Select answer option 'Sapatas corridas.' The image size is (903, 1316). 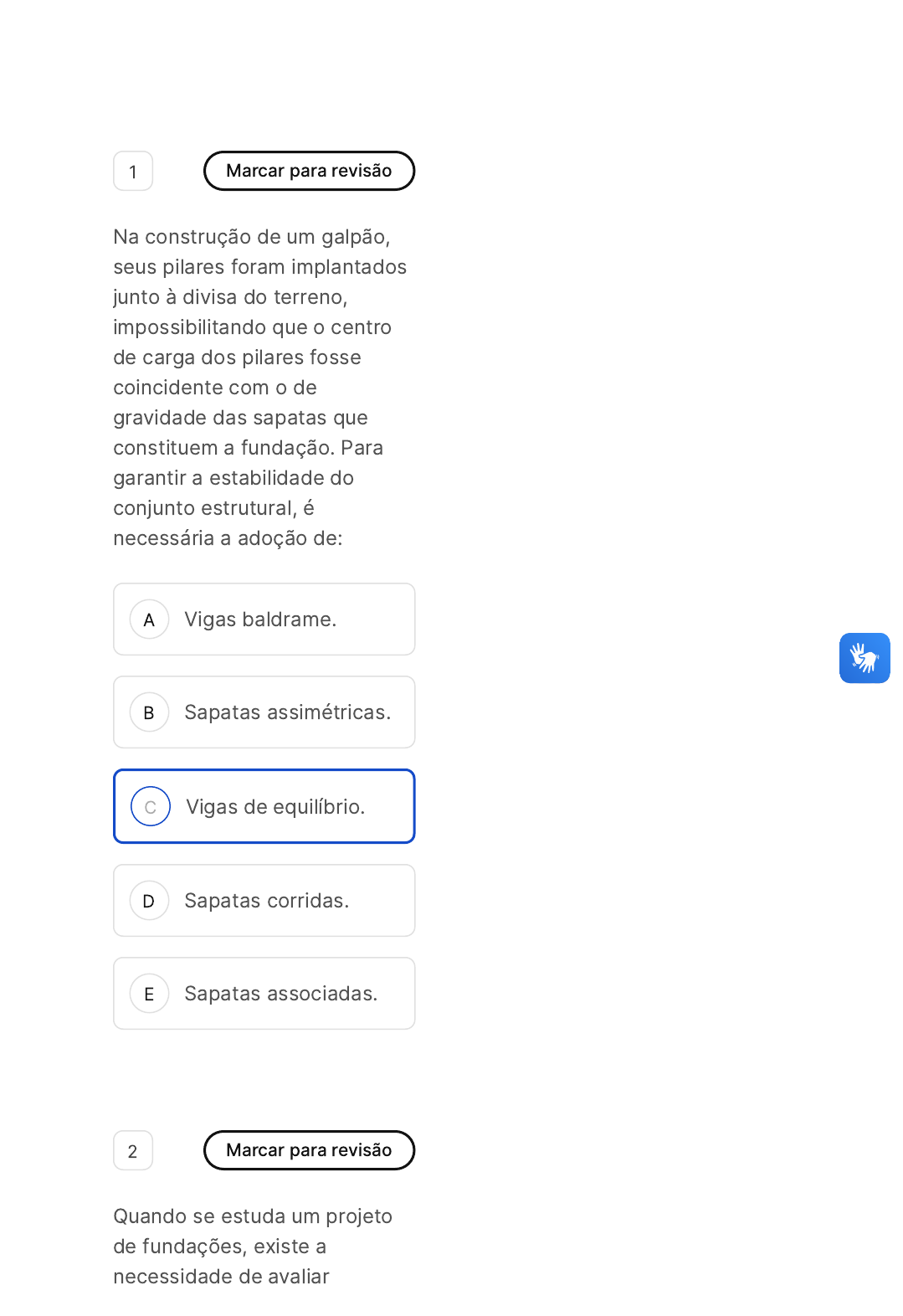[266, 901]
